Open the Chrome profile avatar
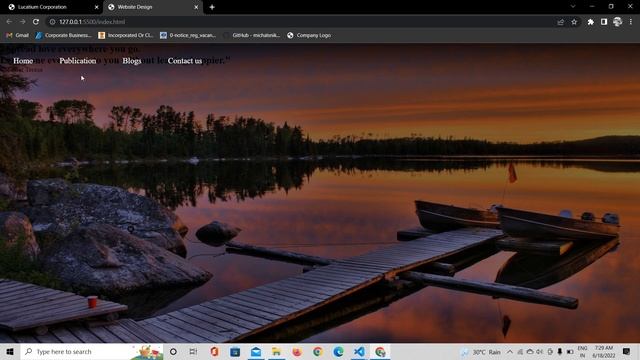This screenshot has width=640, height=360. click(617, 22)
